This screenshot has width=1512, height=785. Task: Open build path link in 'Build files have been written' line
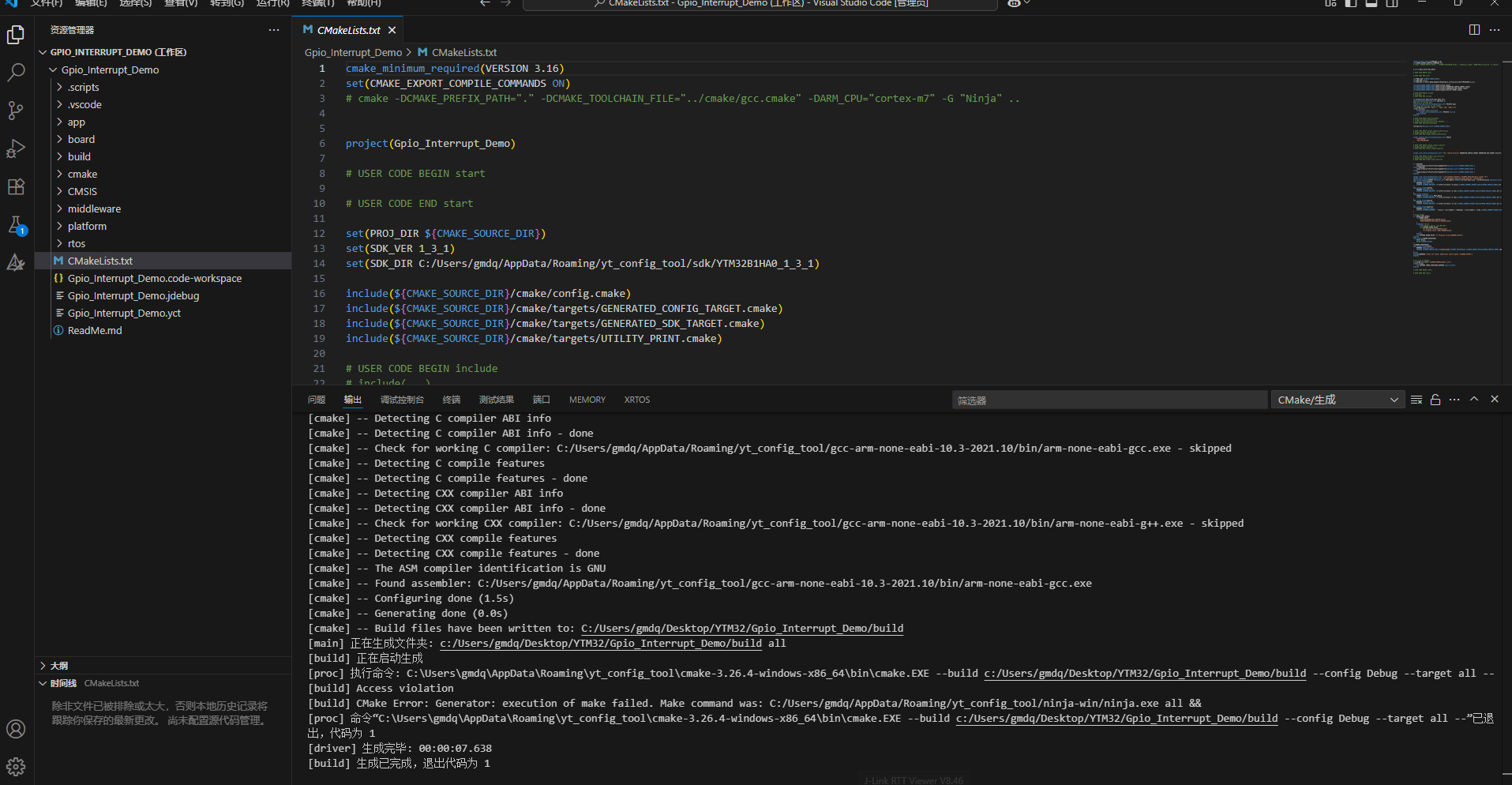coord(742,629)
